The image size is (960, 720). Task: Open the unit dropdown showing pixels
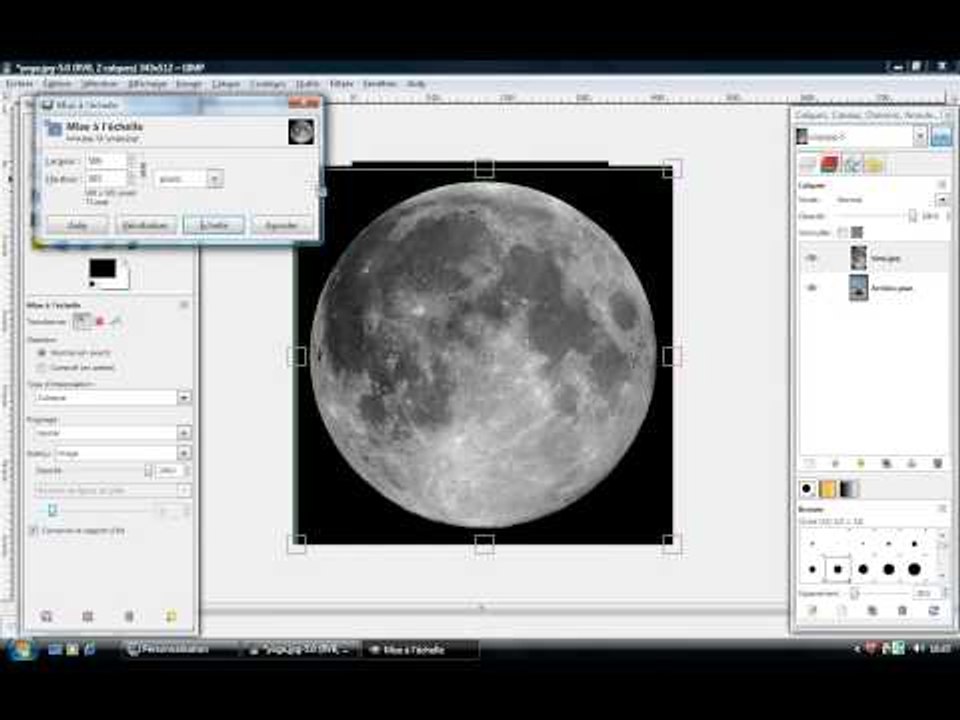[x=188, y=179]
